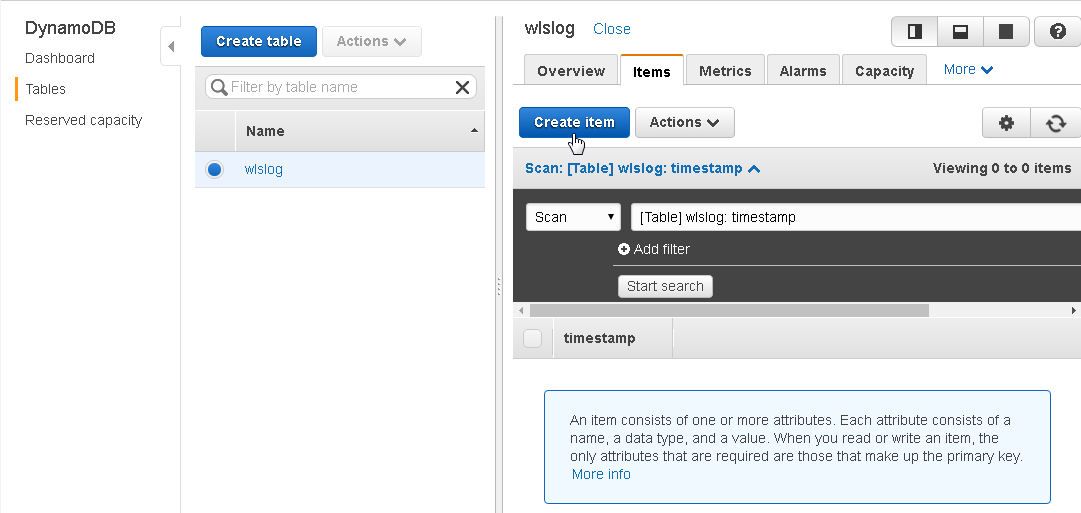Tick the select-all checkbox beside timestamp
This screenshot has width=1081, height=513.
tap(532, 339)
